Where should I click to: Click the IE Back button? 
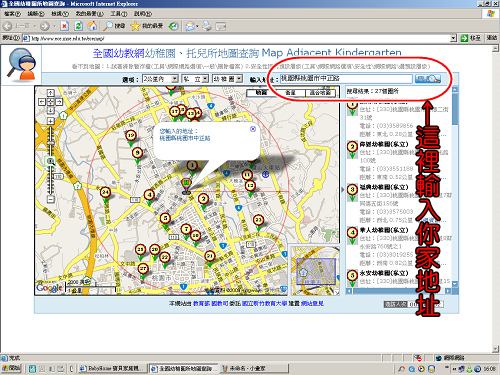pos(17,26)
